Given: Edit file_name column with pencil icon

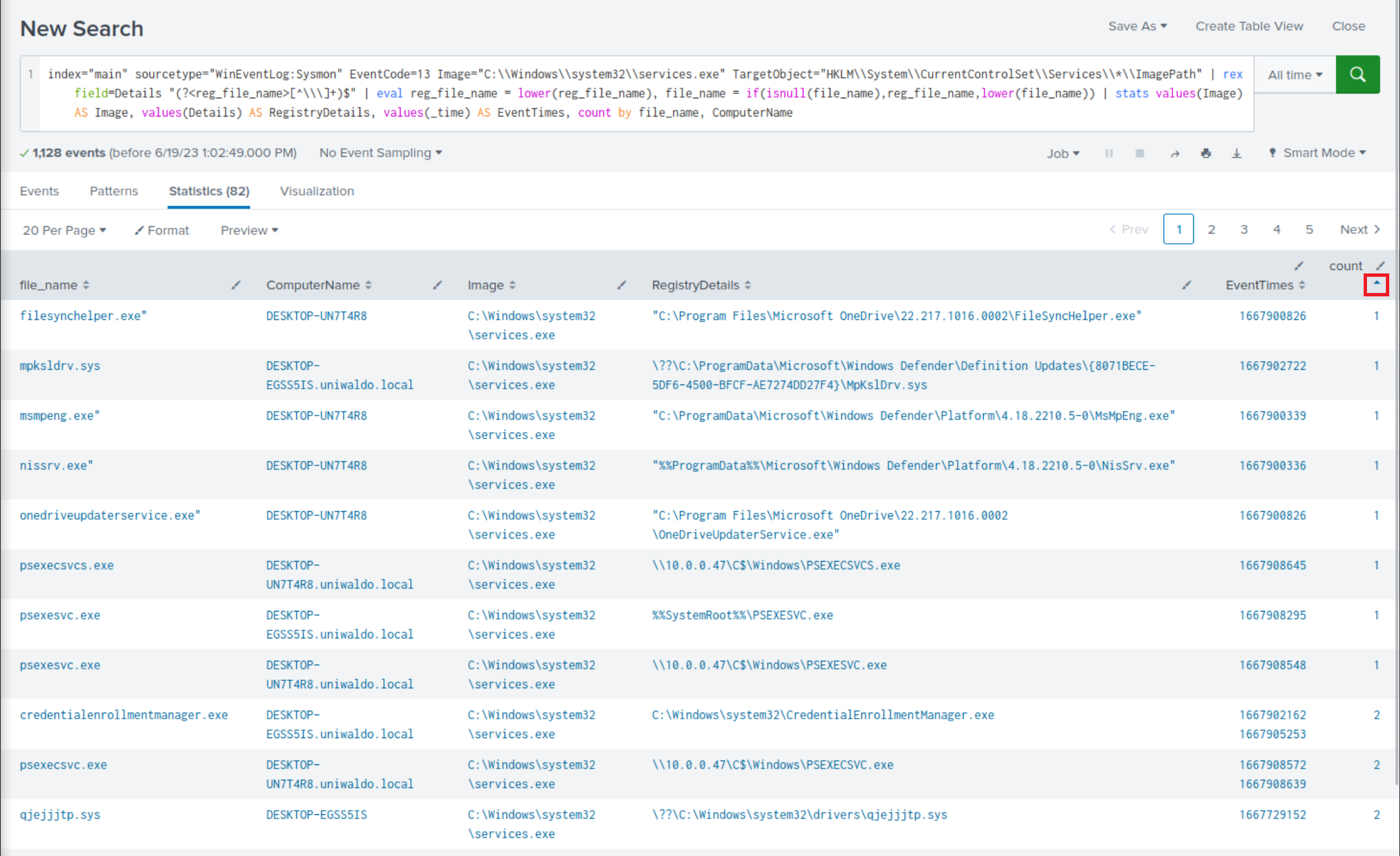Looking at the screenshot, I should (x=236, y=285).
